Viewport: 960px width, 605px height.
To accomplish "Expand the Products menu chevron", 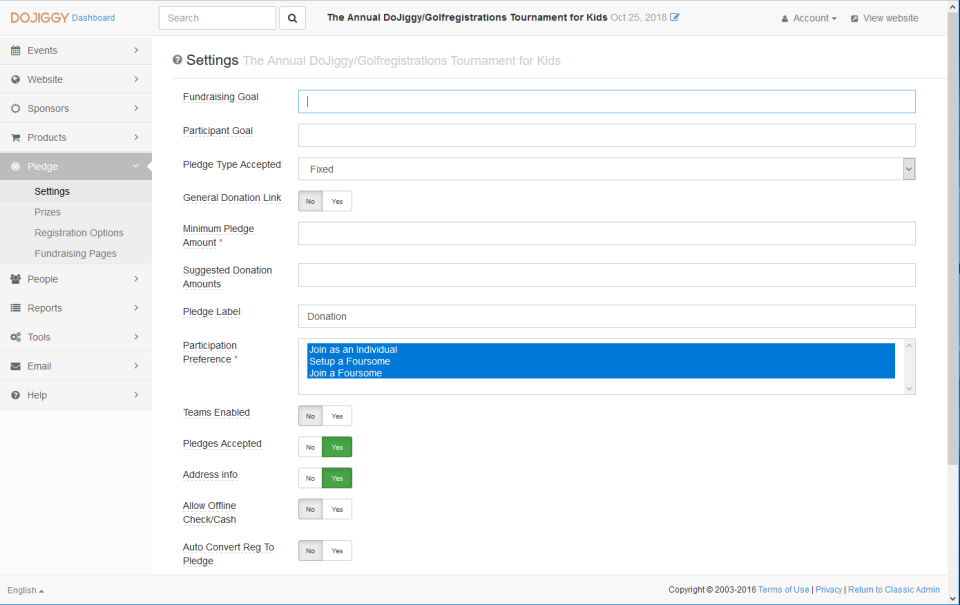I will (136, 137).
